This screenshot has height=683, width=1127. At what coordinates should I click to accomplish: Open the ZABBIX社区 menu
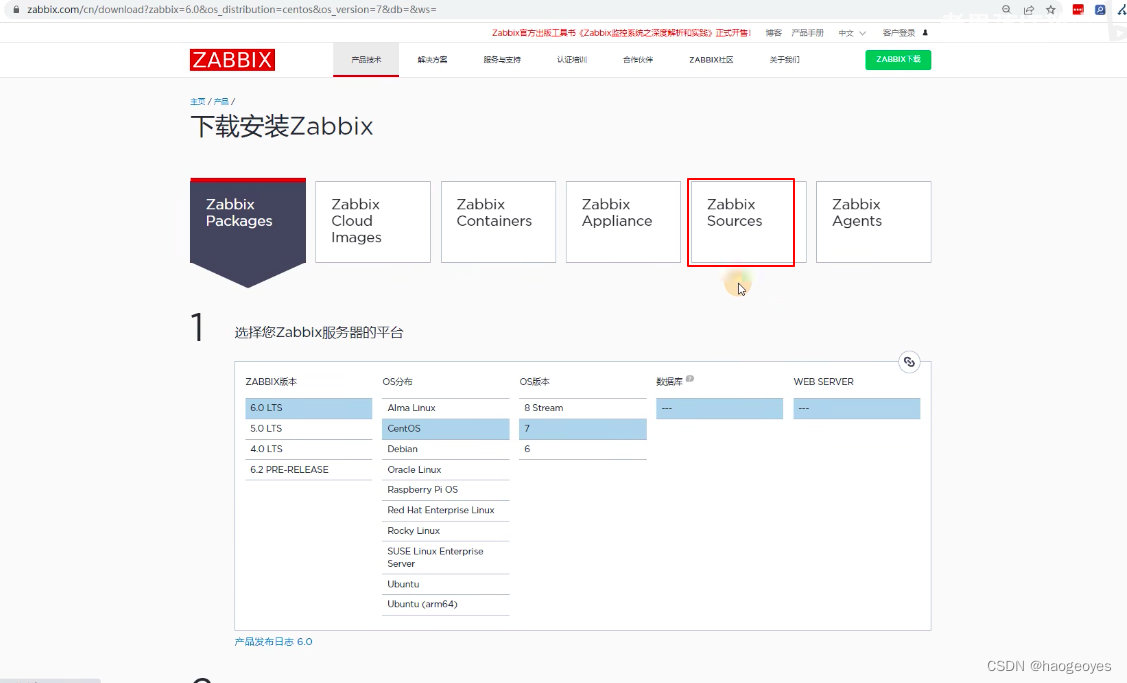click(x=711, y=60)
